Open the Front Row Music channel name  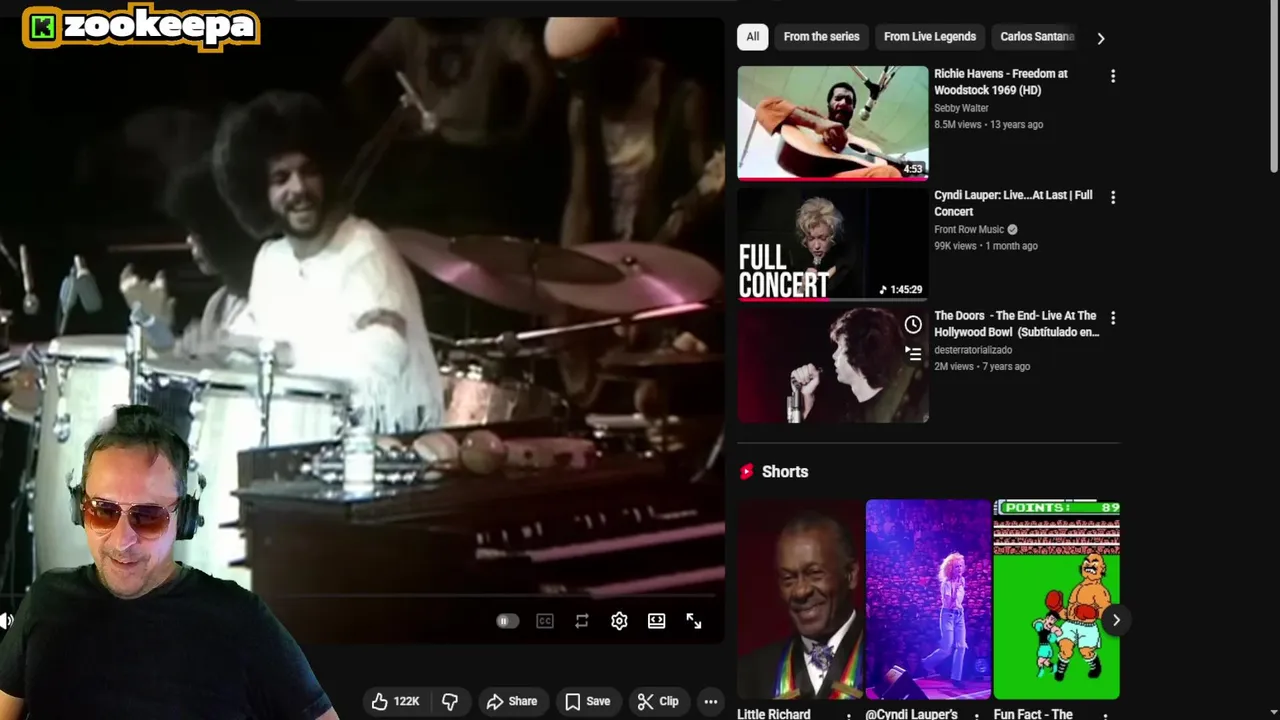click(x=969, y=229)
